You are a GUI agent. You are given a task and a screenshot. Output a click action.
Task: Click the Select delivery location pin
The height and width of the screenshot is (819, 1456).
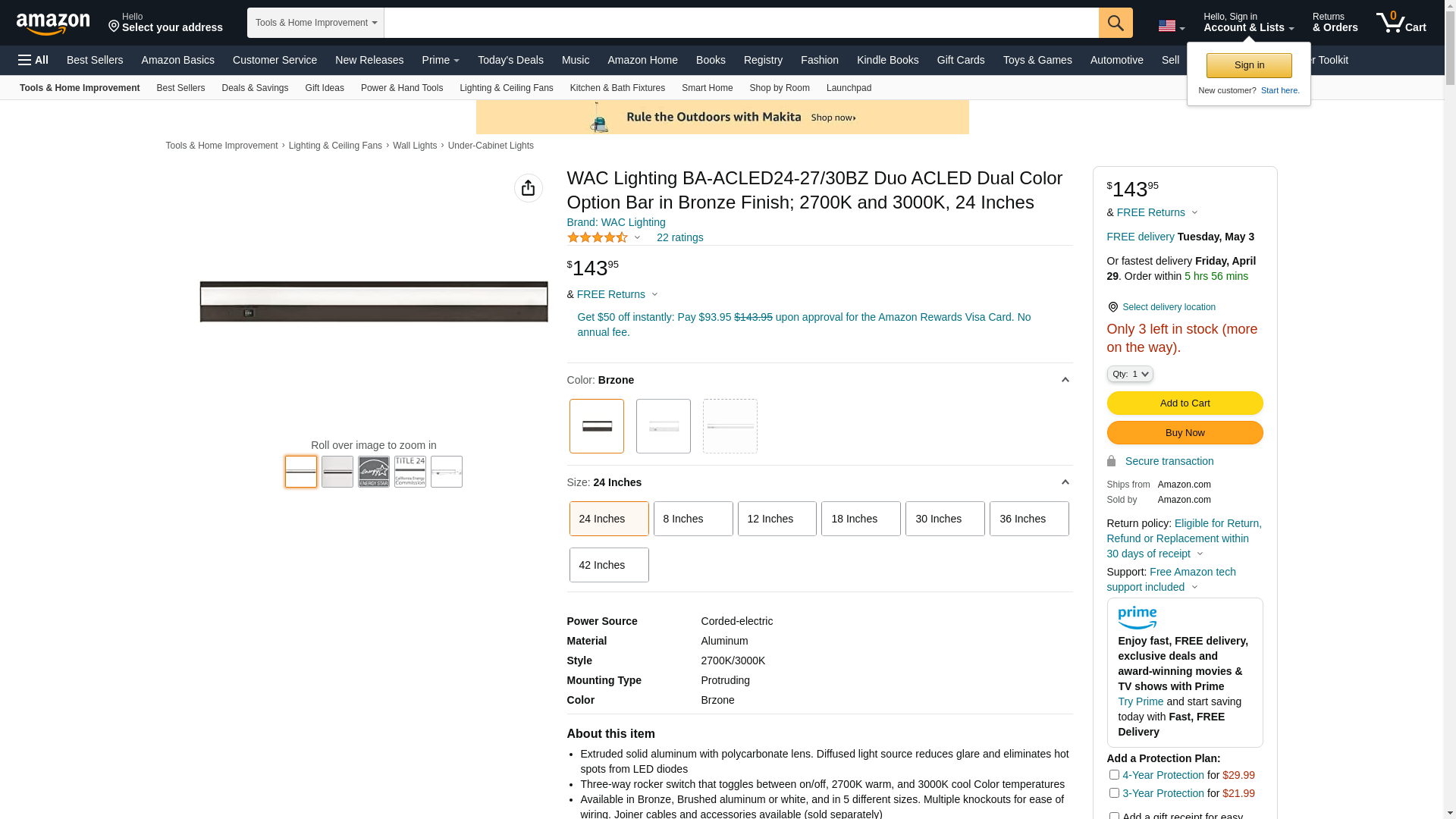1112,307
